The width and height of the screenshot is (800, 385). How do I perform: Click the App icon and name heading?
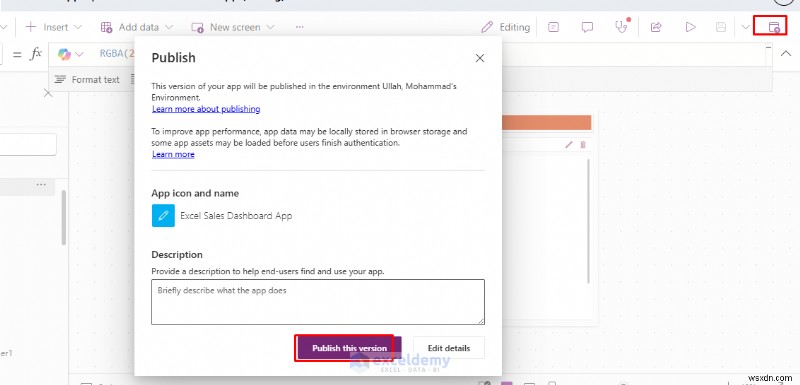click(195, 193)
